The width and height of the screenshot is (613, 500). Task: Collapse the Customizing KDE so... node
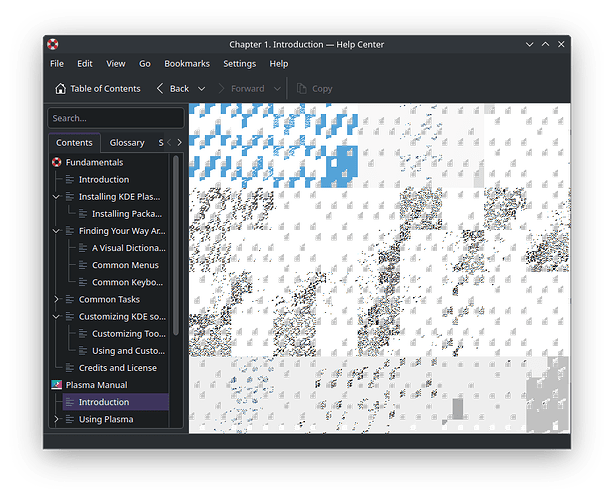click(x=56, y=317)
